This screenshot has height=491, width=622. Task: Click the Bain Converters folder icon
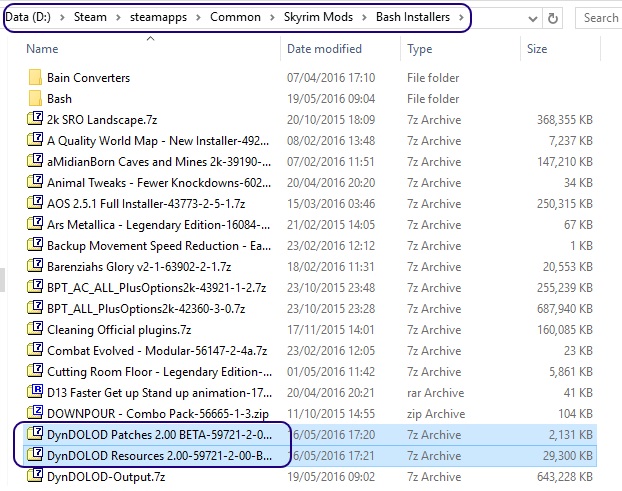[35, 77]
